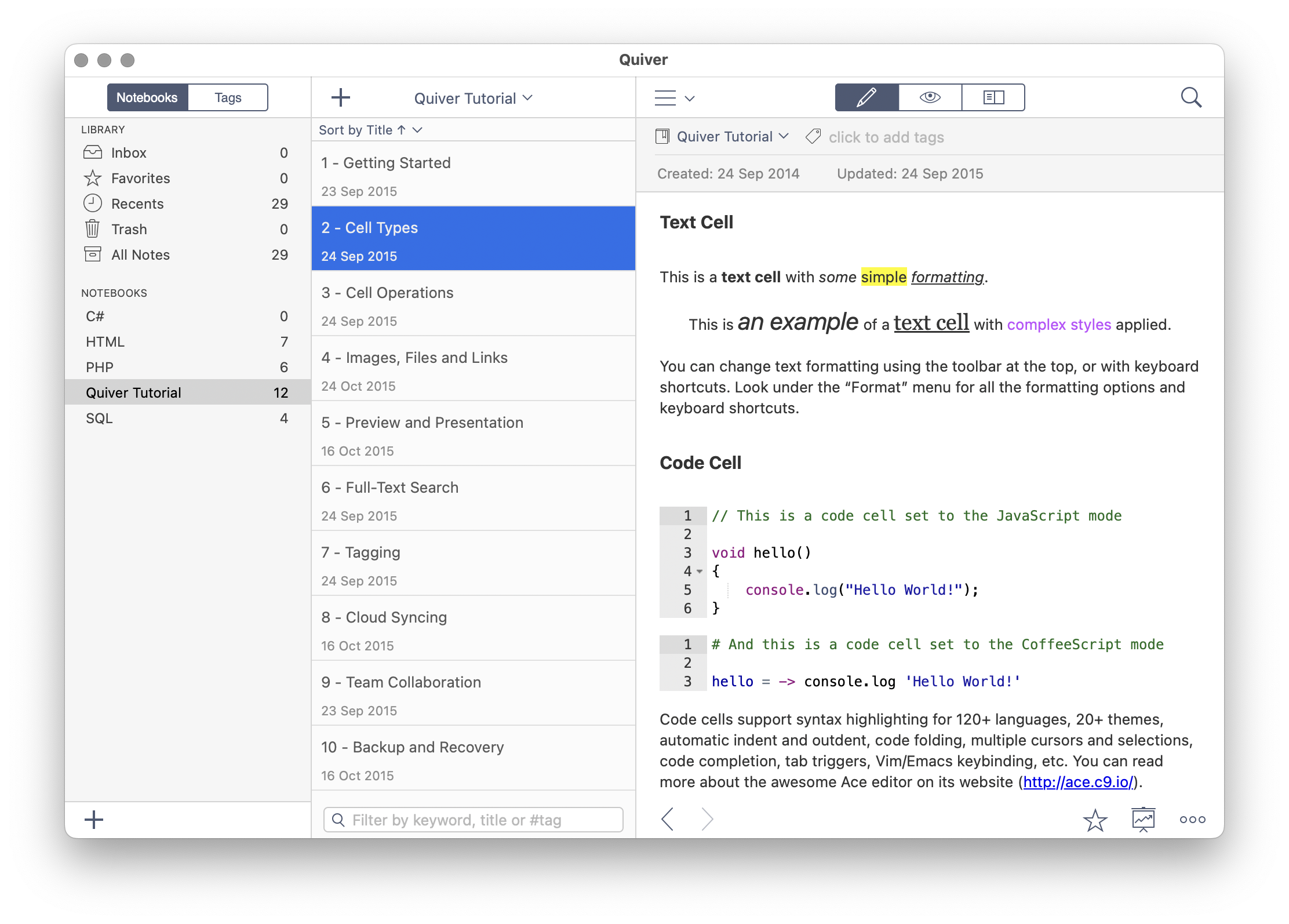The image size is (1289, 924).
Task: Select the PHP notebook
Action: coord(188,367)
